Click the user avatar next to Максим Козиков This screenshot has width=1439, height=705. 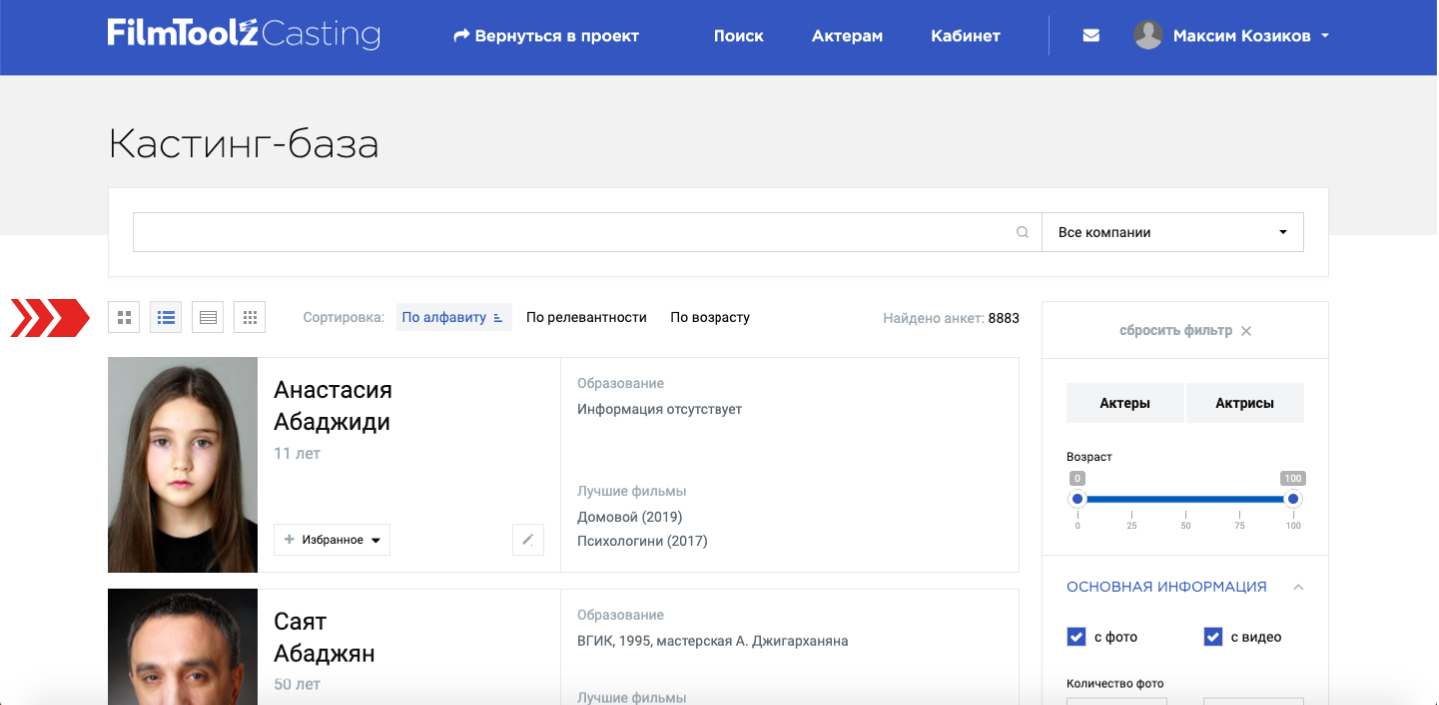(1148, 36)
